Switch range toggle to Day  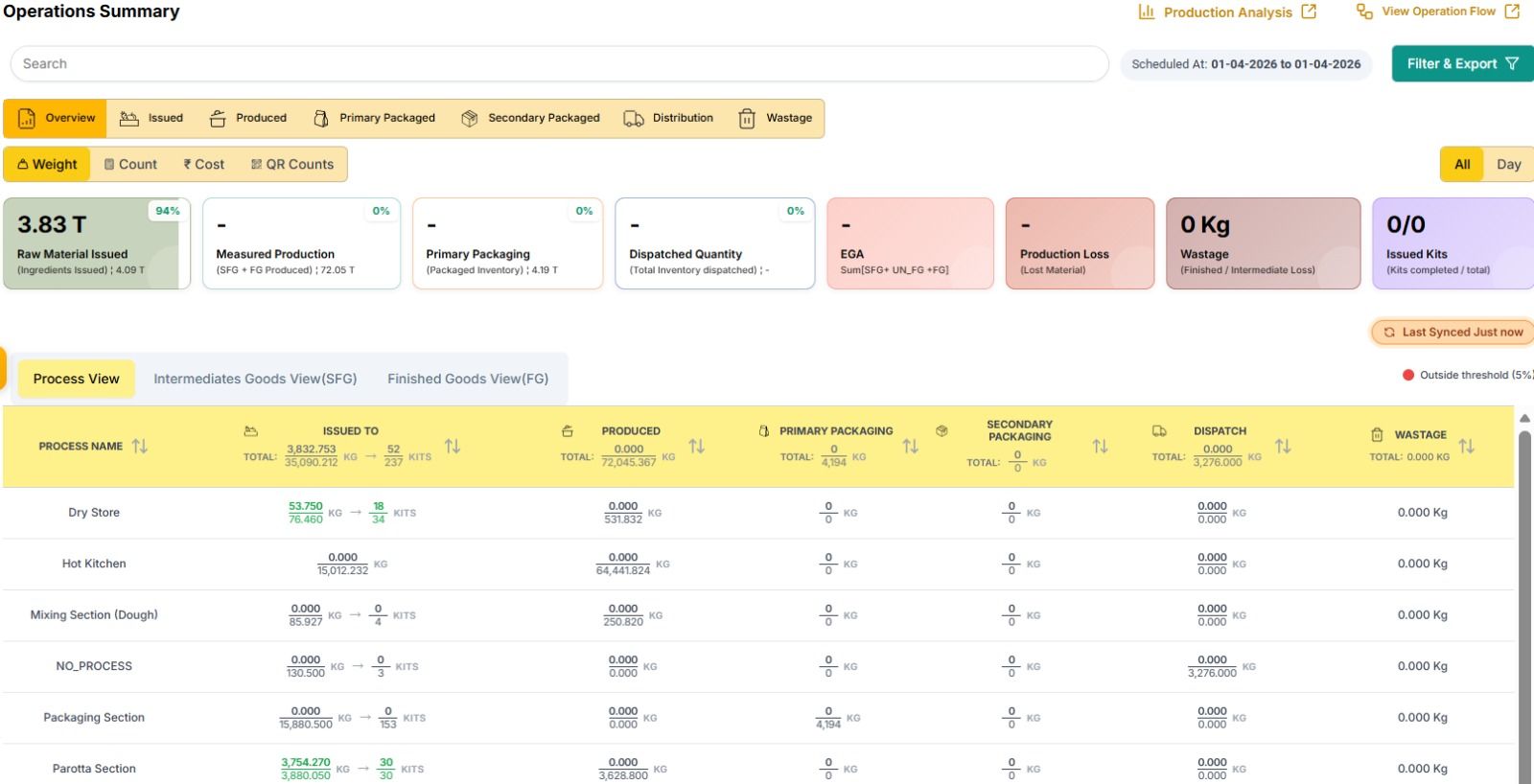point(1508,164)
